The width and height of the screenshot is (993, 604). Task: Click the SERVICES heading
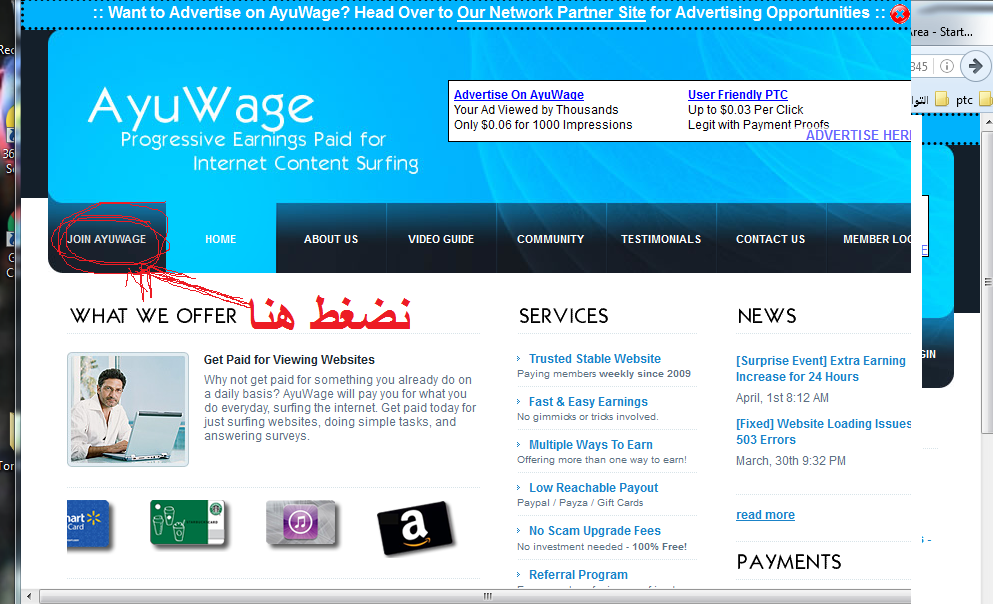coord(564,315)
